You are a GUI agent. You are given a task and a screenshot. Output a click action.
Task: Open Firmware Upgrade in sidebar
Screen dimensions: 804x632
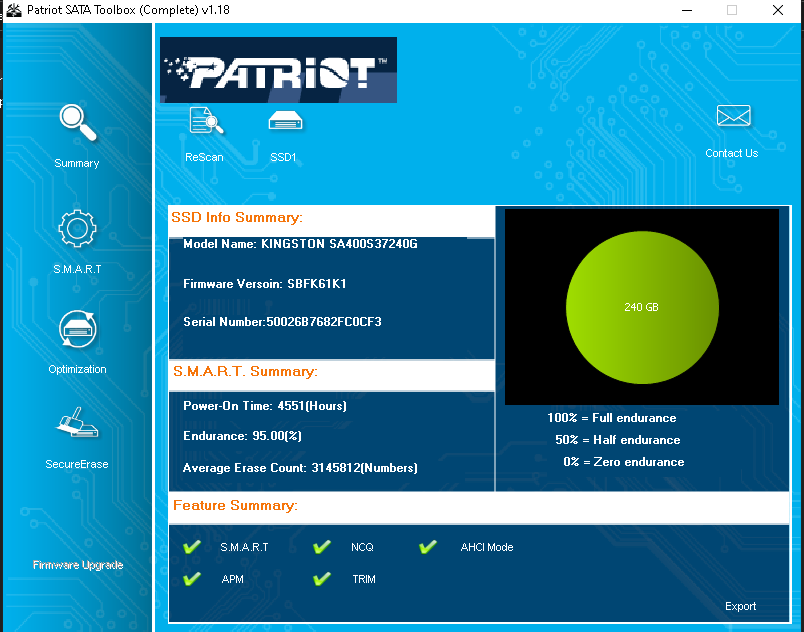78,565
